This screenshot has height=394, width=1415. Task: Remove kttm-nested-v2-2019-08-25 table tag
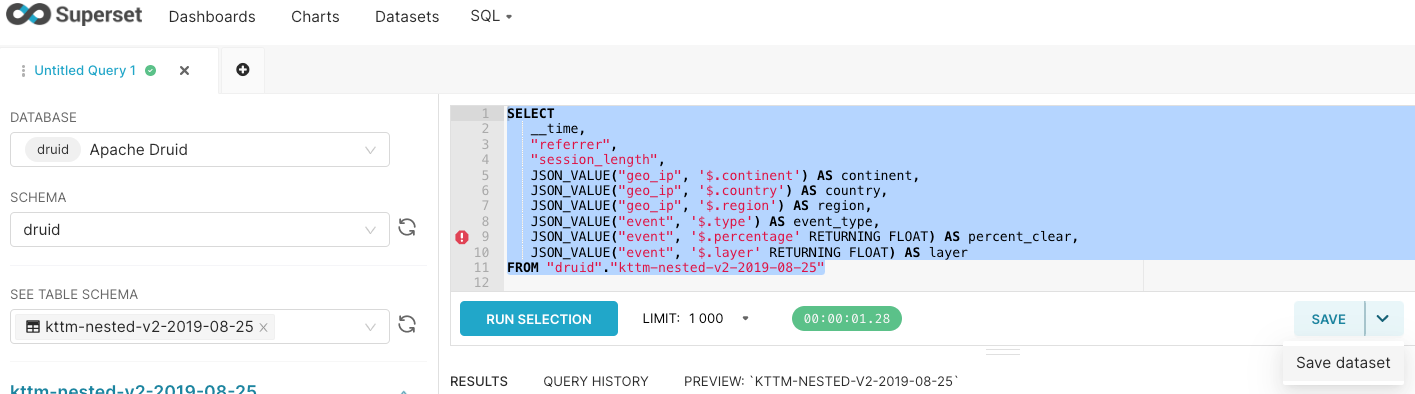[x=263, y=327]
